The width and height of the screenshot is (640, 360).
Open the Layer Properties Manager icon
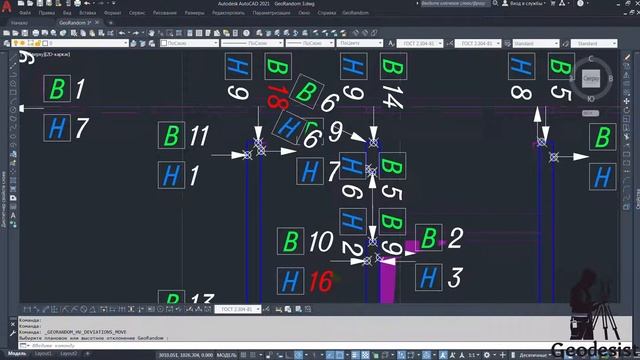click(7, 43)
